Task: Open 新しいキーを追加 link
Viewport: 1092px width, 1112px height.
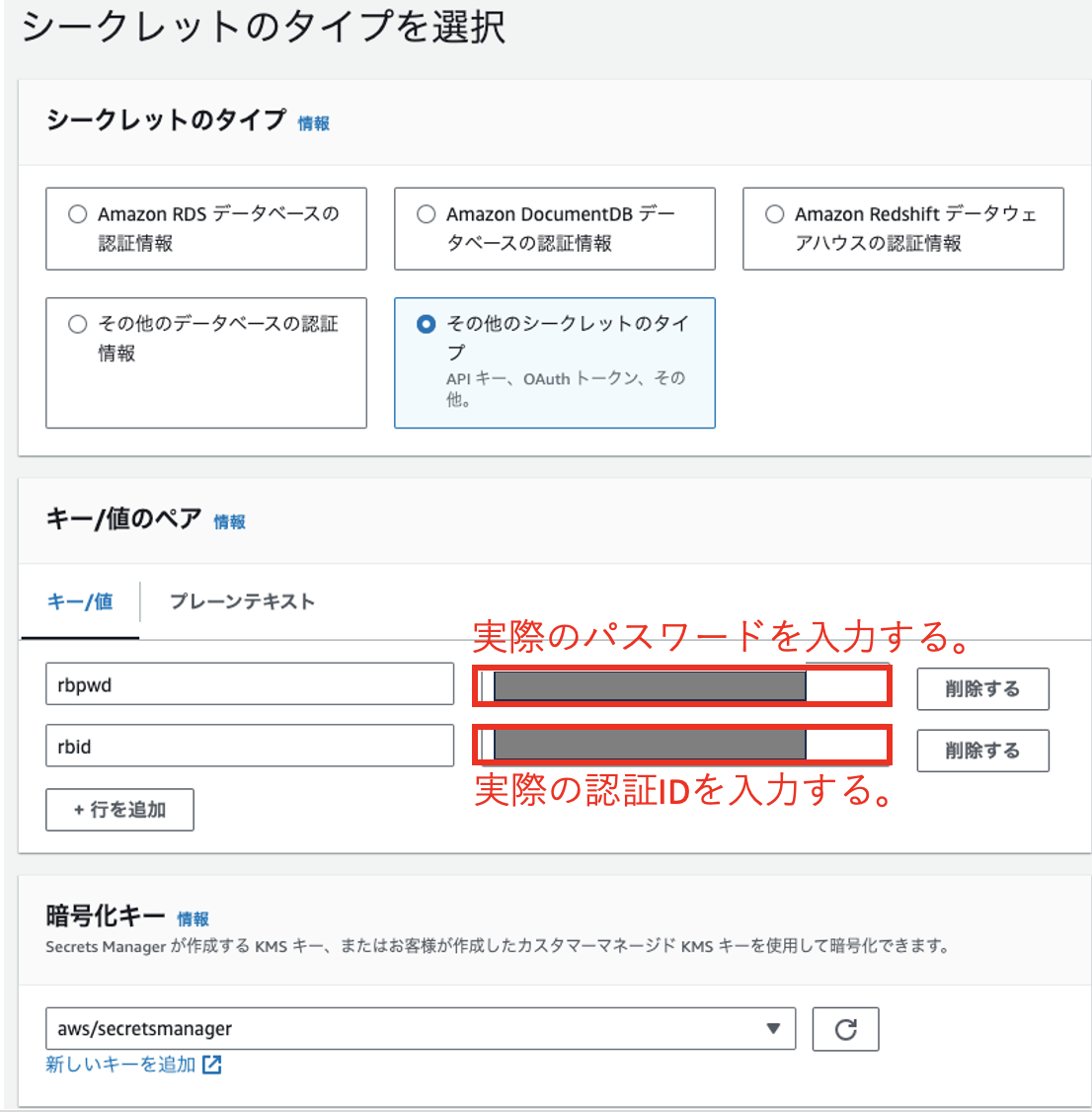Action: click(120, 1065)
